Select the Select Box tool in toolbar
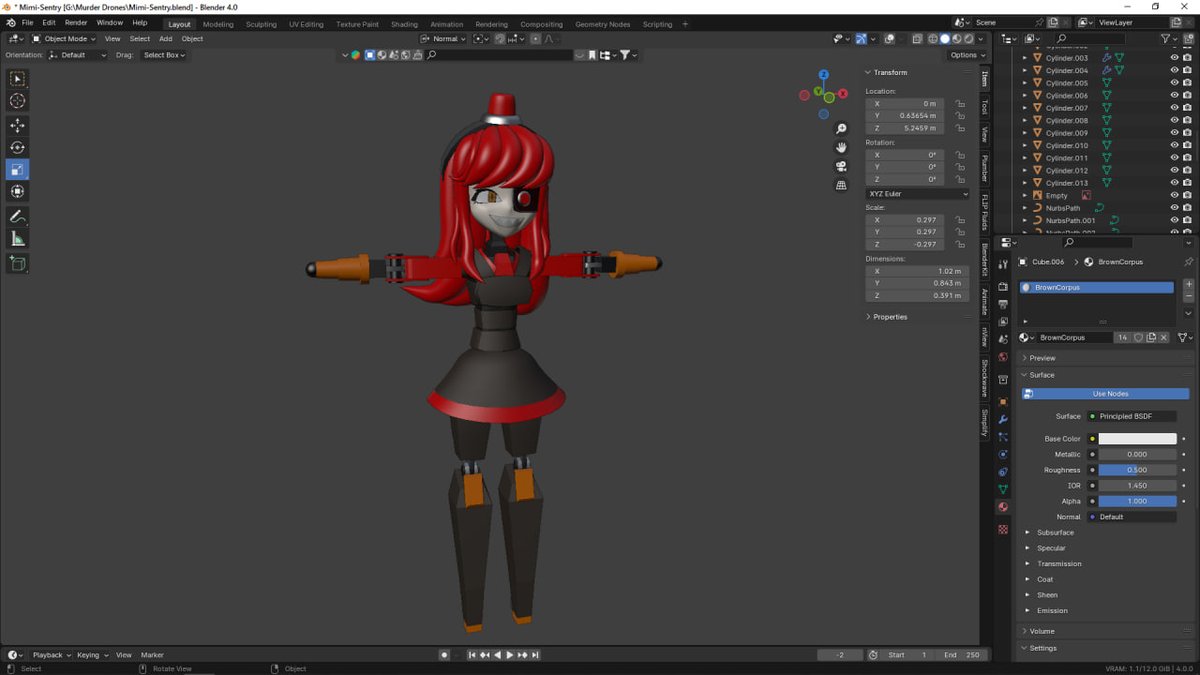Screen dimensions: 1200x675 click(18, 78)
